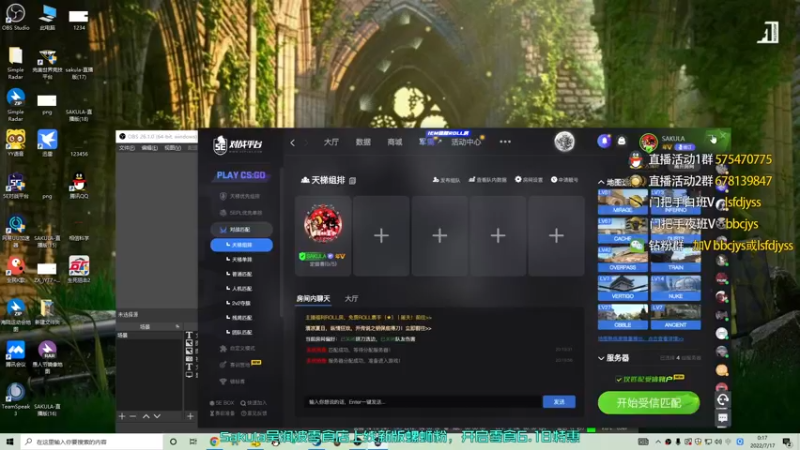Select 人机匹配 in sidebar
This screenshot has width=800, height=450.
point(241,289)
